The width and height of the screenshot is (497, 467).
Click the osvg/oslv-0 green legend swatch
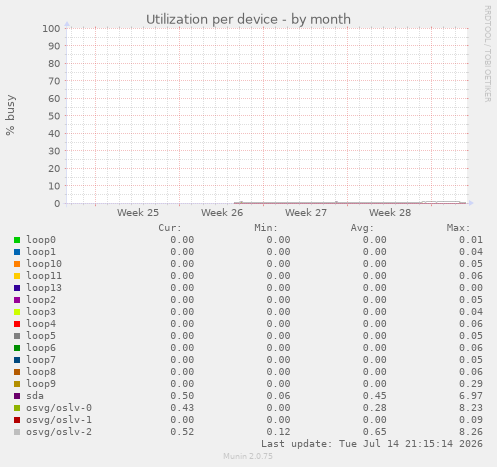click(x=17, y=408)
